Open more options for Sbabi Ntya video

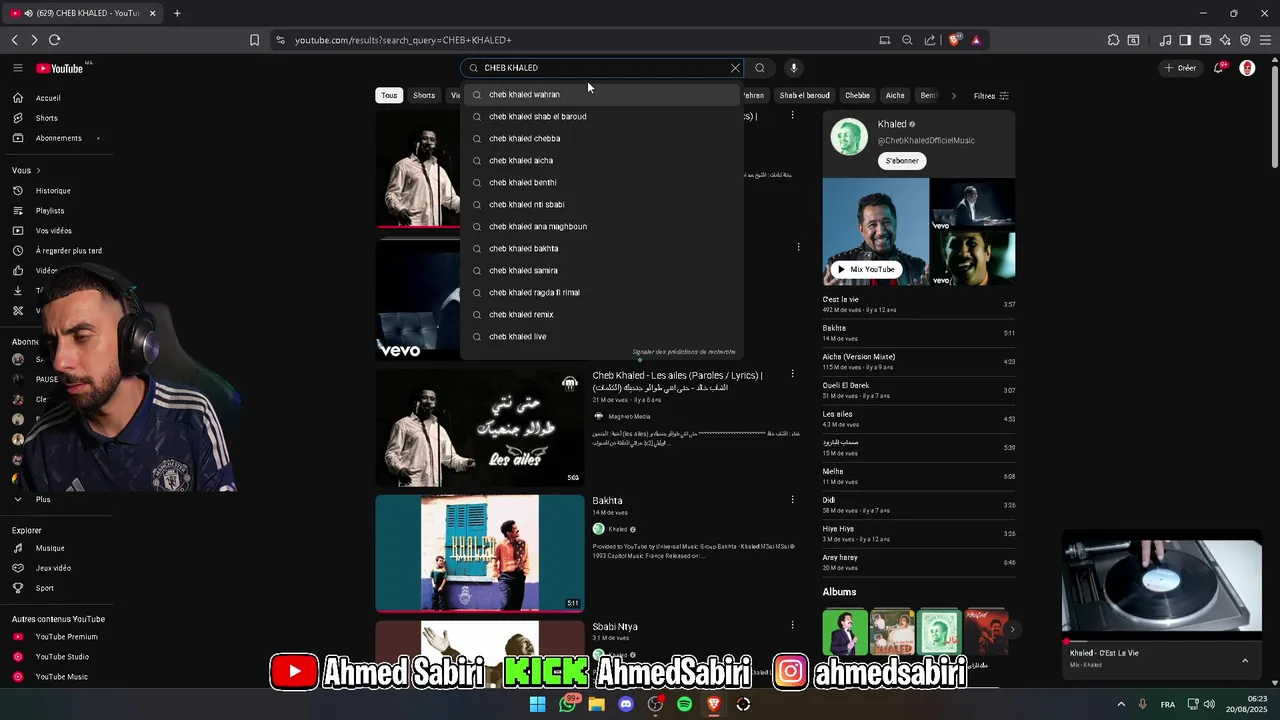click(x=793, y=625)
